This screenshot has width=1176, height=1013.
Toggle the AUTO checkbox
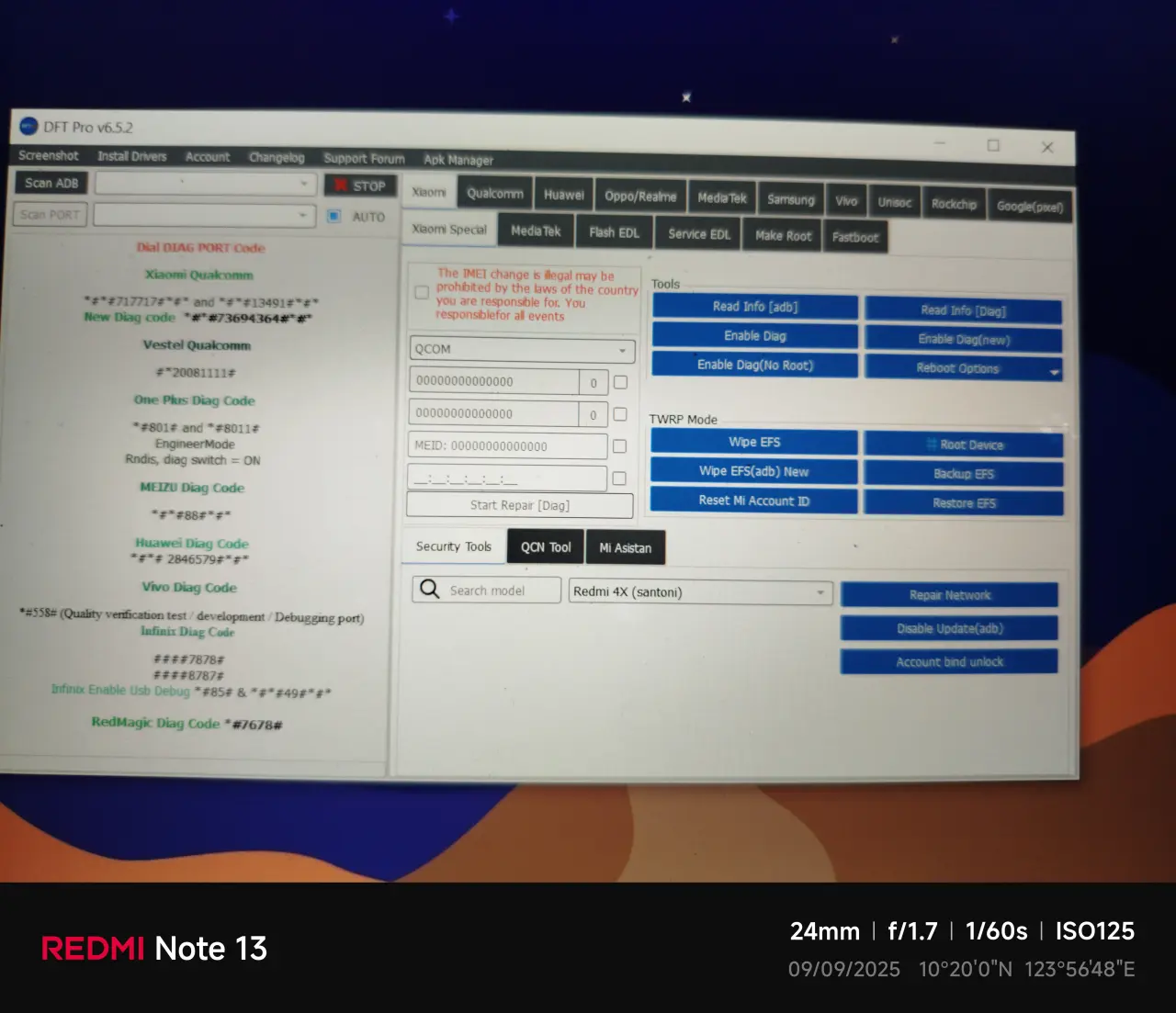tap(334, 216)
